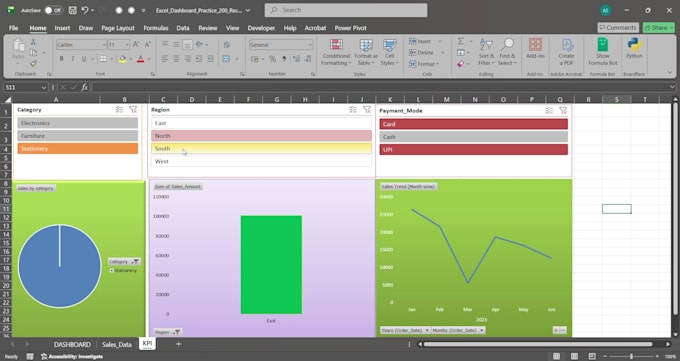The width and height of the screenshot is (680, 361).
Task: Switch to the Power Pivot tab
Action: click(x=350, y=28)
